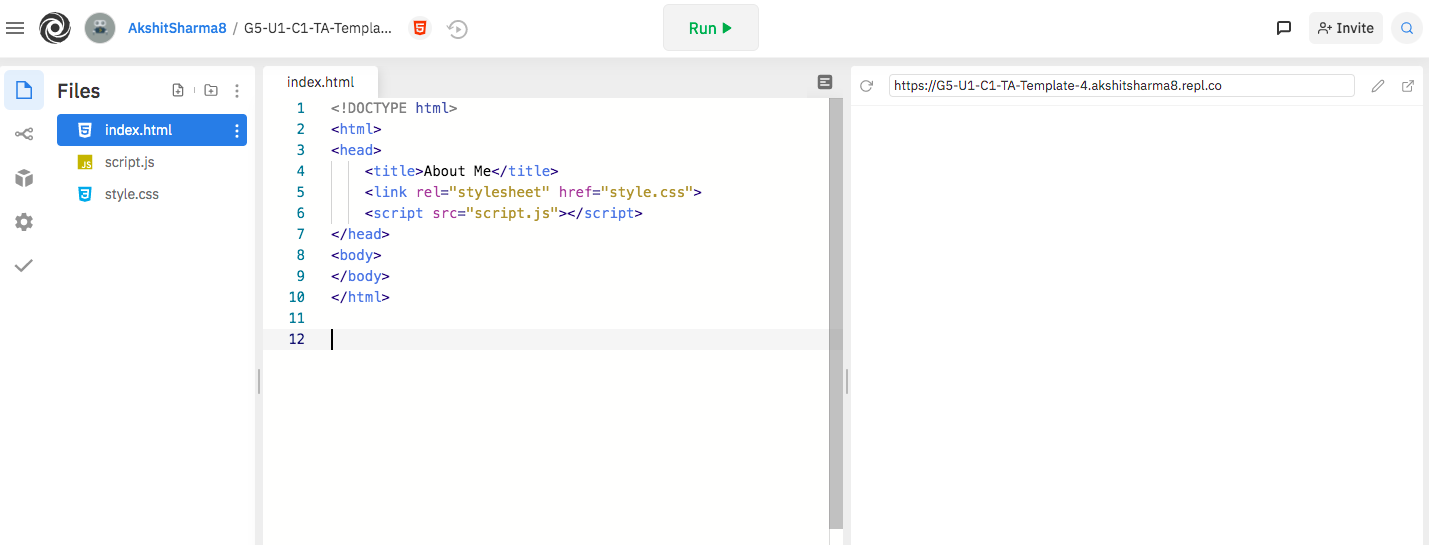Click the closing </html> tag
This screenshot has height=545, width=1429.
tap(360, 297)
